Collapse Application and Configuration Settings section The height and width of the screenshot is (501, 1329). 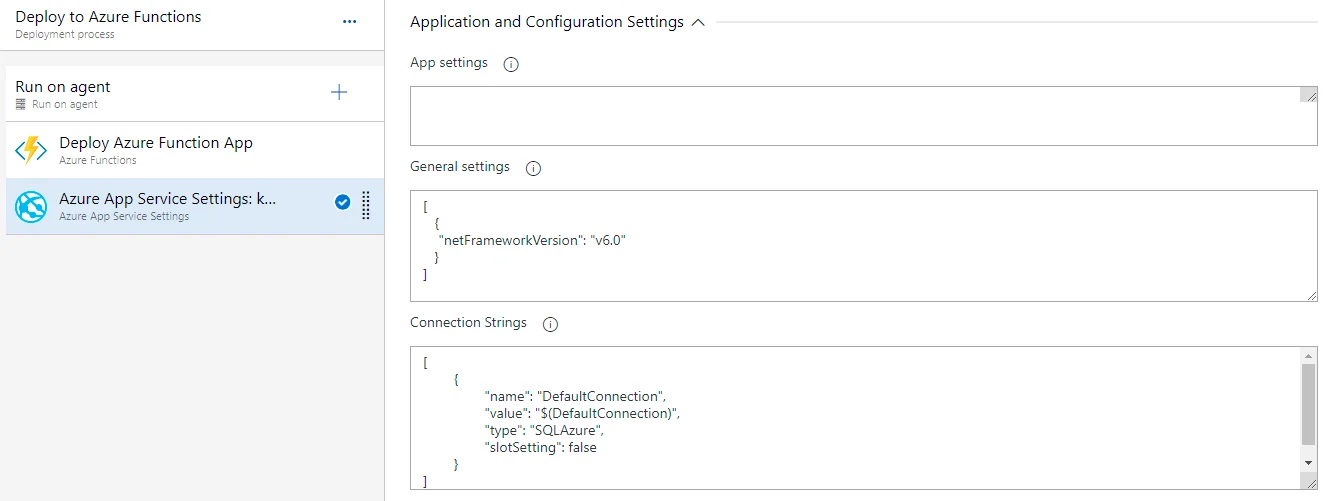(x=698, y=22)
